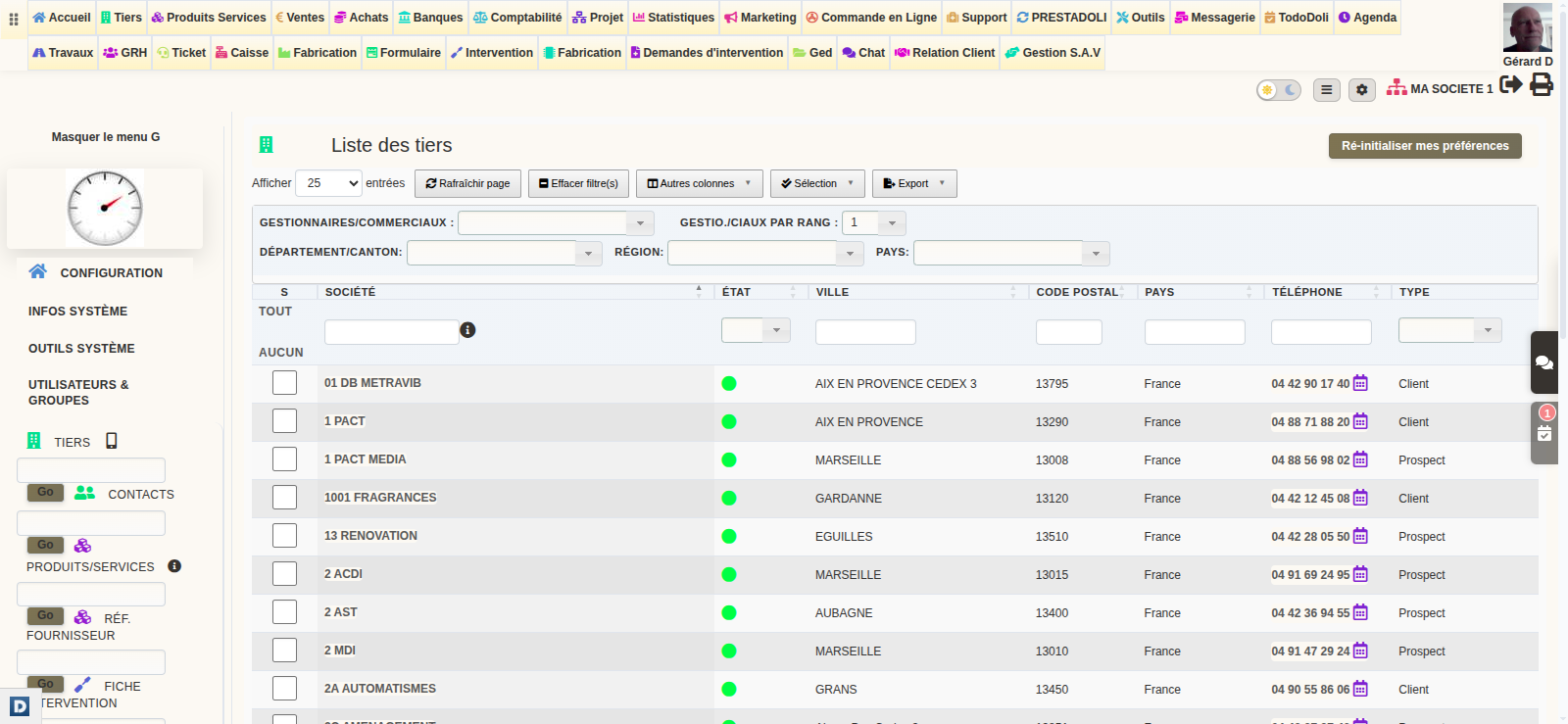
Task: Click the printer icon
Action: pyautogui.click(x=1542, y=84)
